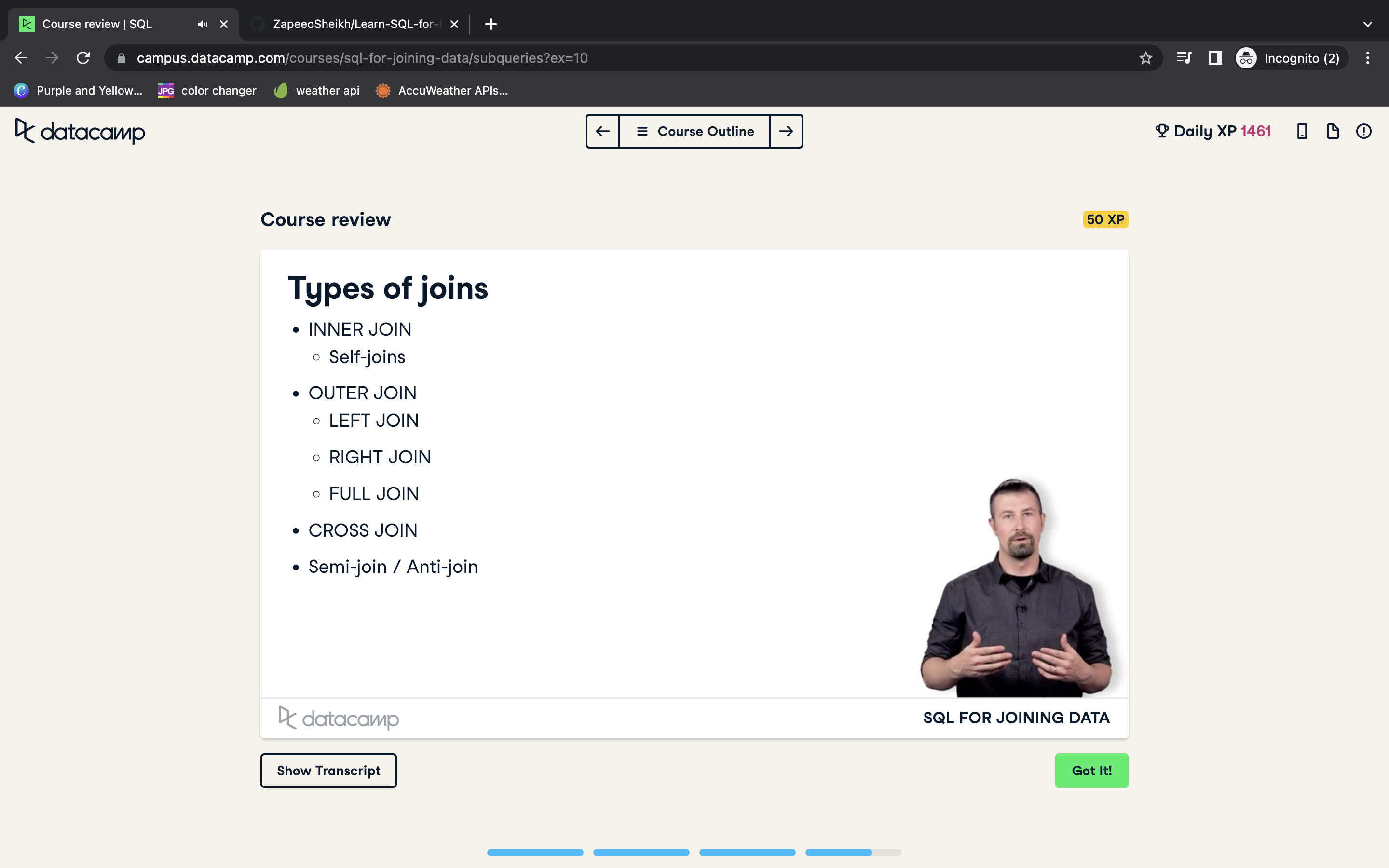Click the datacamp logo in header

coord(81,132)
